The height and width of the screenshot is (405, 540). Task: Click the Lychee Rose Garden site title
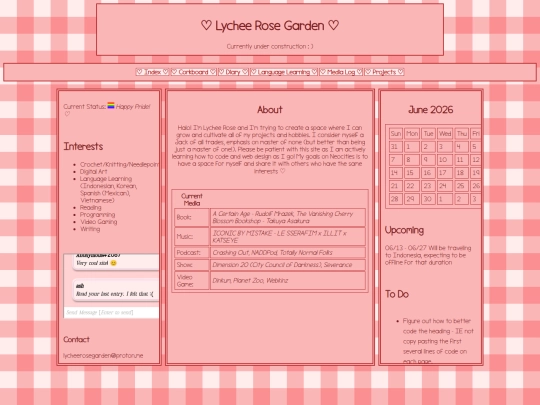click(x=270, y=25)
